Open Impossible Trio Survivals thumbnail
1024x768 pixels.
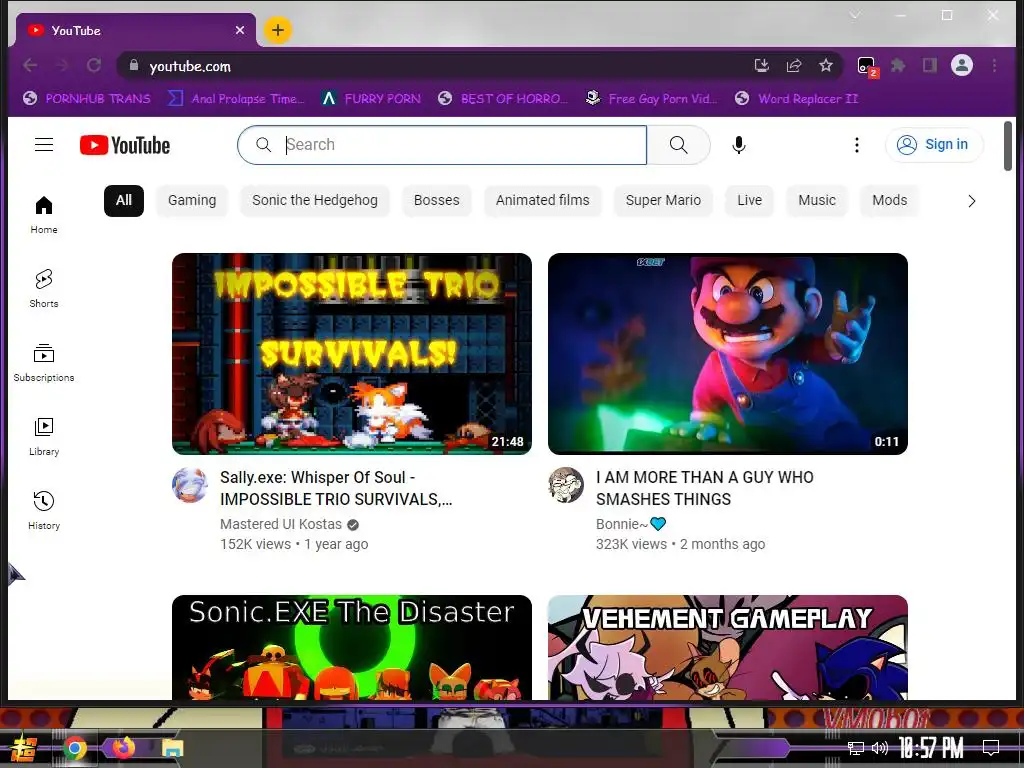pyautogui.click(x=352, y=354)
